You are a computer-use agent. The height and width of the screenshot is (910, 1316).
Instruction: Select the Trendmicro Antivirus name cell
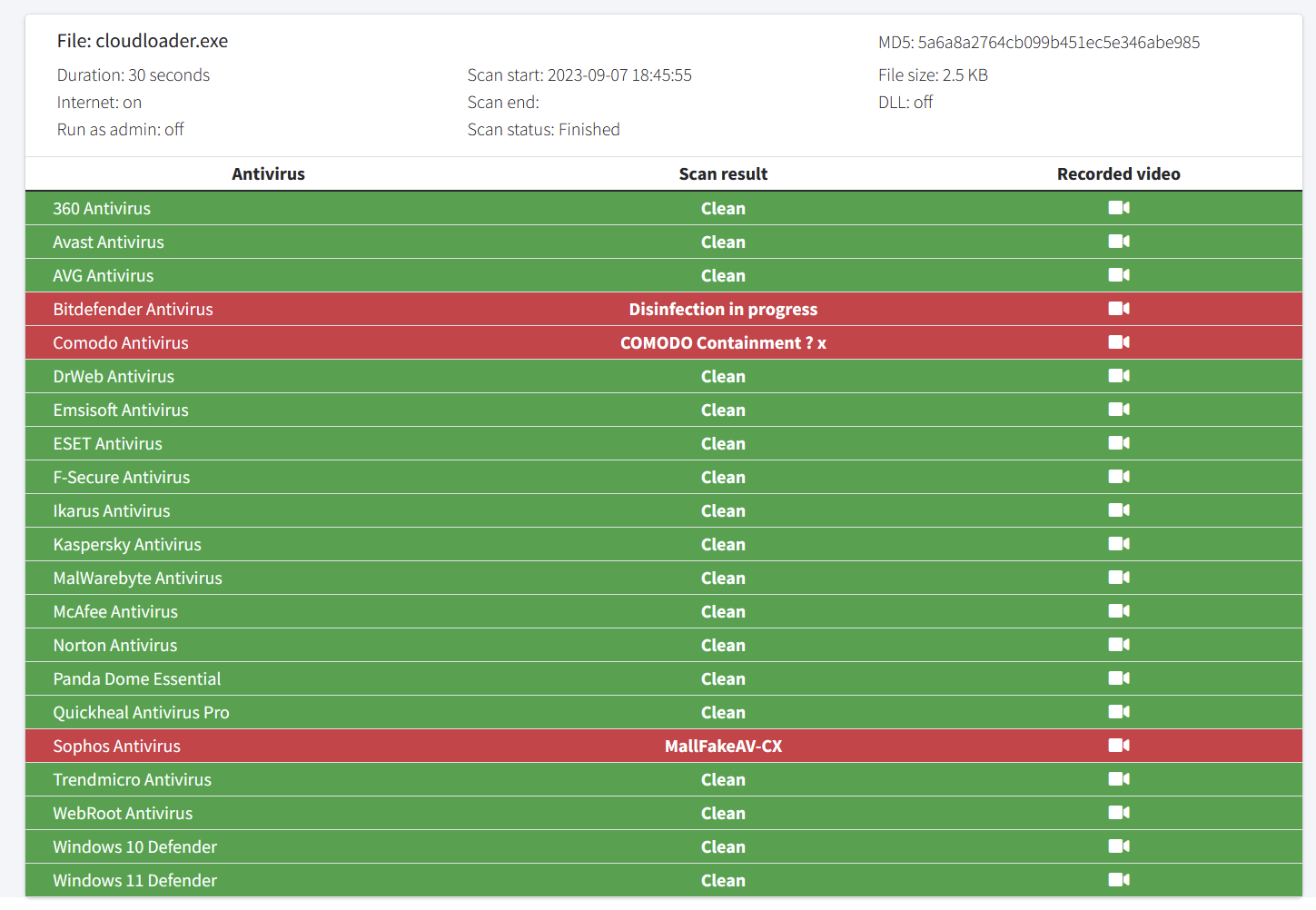(132, 779)
